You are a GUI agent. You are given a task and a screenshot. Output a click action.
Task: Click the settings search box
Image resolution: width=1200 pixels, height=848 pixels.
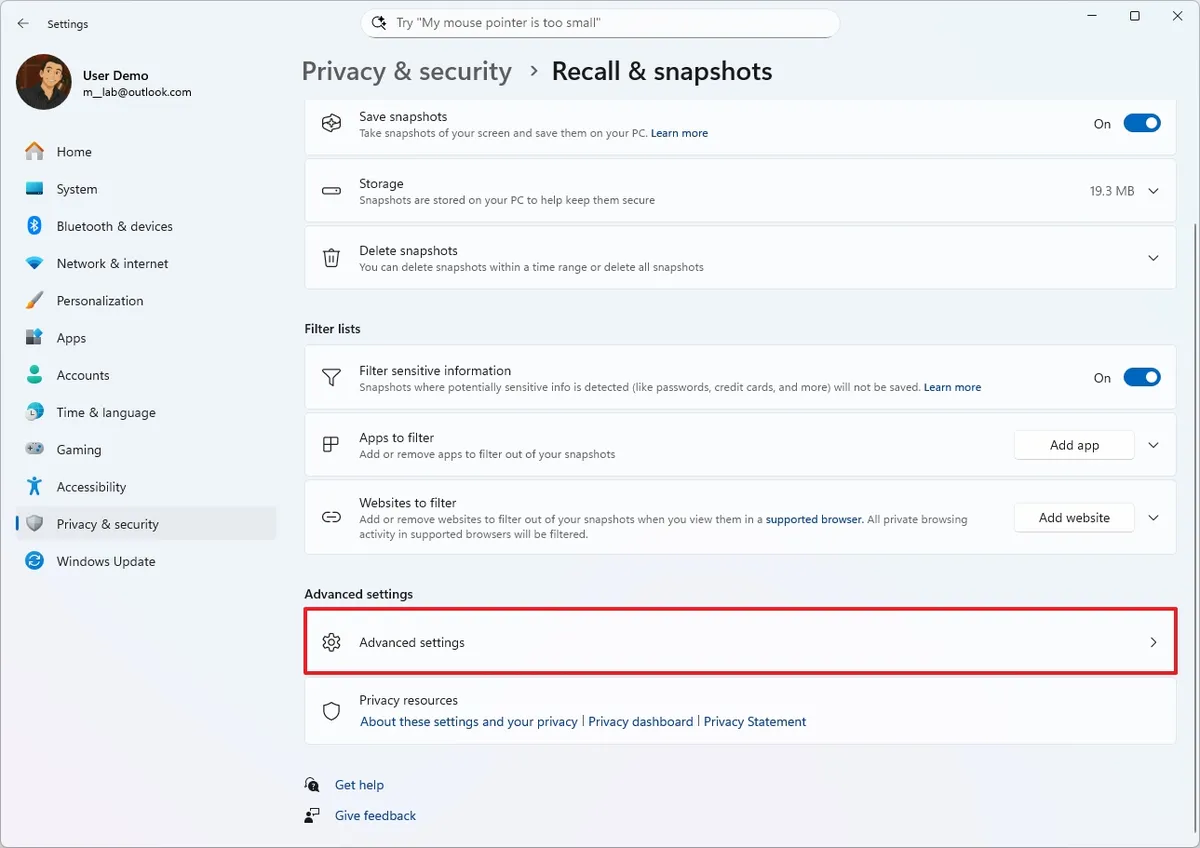pos(600,22)
